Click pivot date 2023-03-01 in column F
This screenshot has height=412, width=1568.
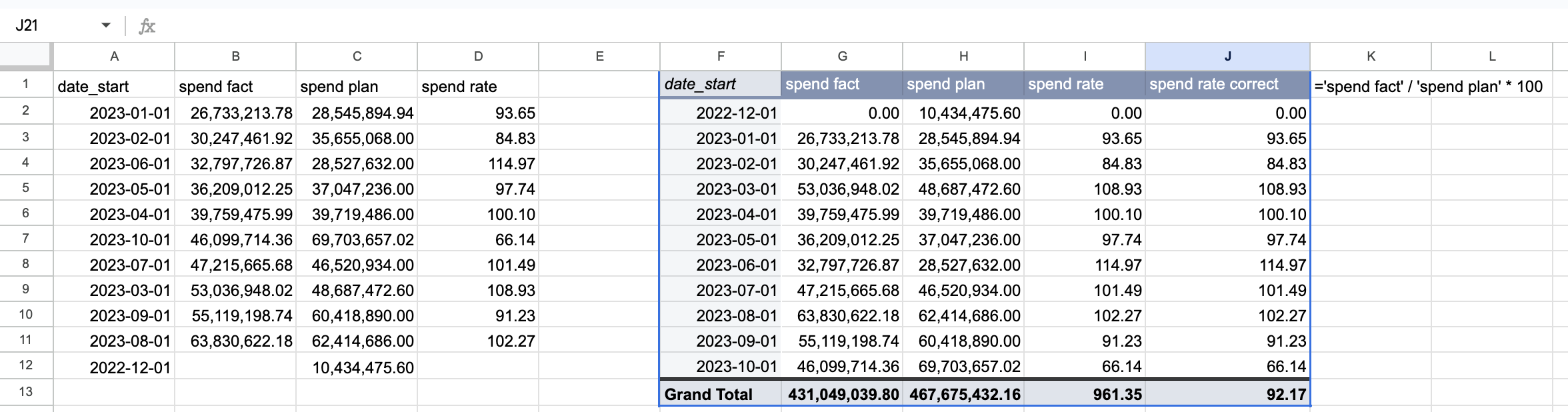click(721, 189)
